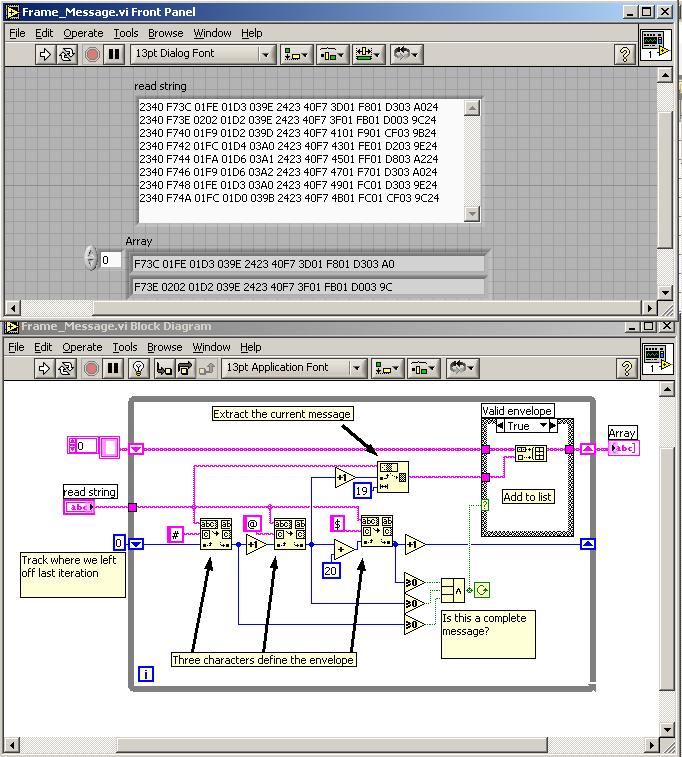Open the Browse menu in Block Diagram
Viewport: 682px width, 757px height.
coord(166,347)
